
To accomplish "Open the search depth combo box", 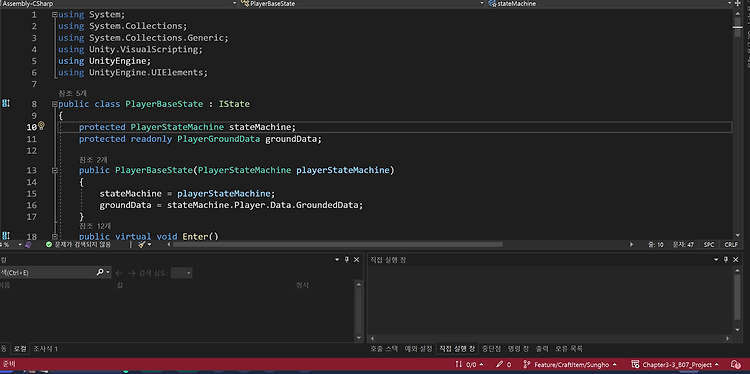I will 181,273.
